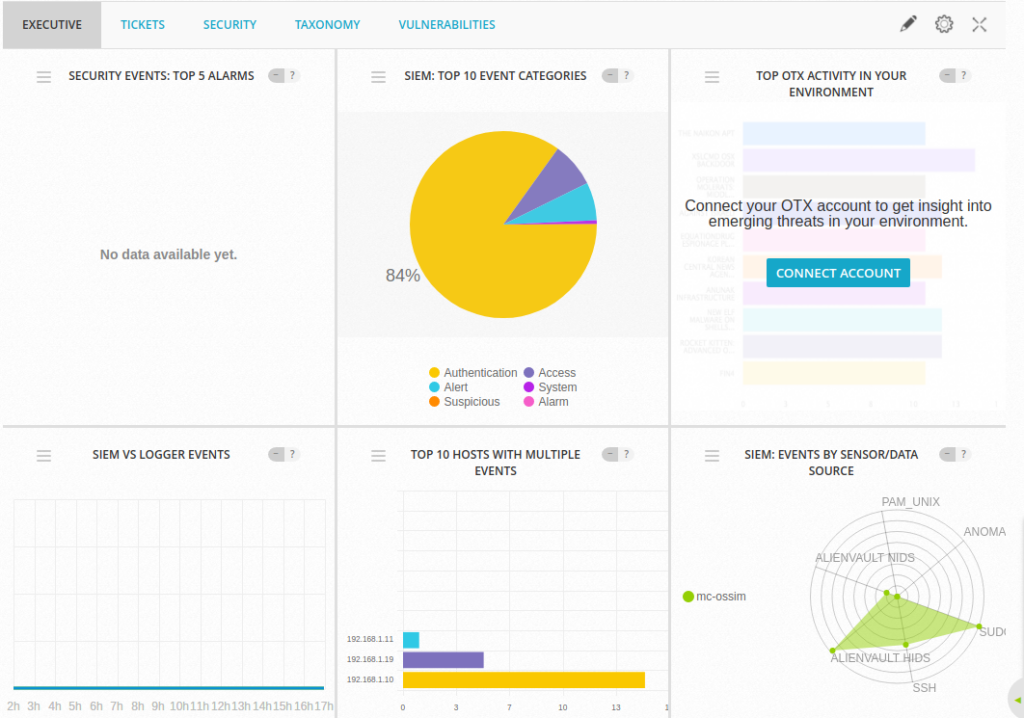Toggle mc-ossim series in radar legend
The width and height of the screenshot is (1024, 718).
coord(714,597)
